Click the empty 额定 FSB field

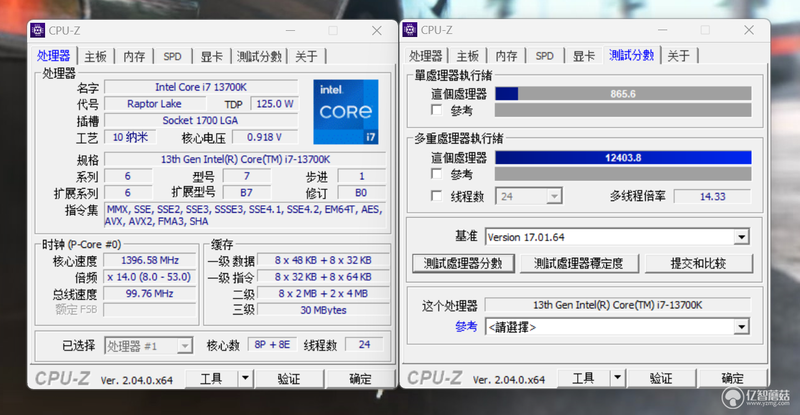click(x=150, y=310)
